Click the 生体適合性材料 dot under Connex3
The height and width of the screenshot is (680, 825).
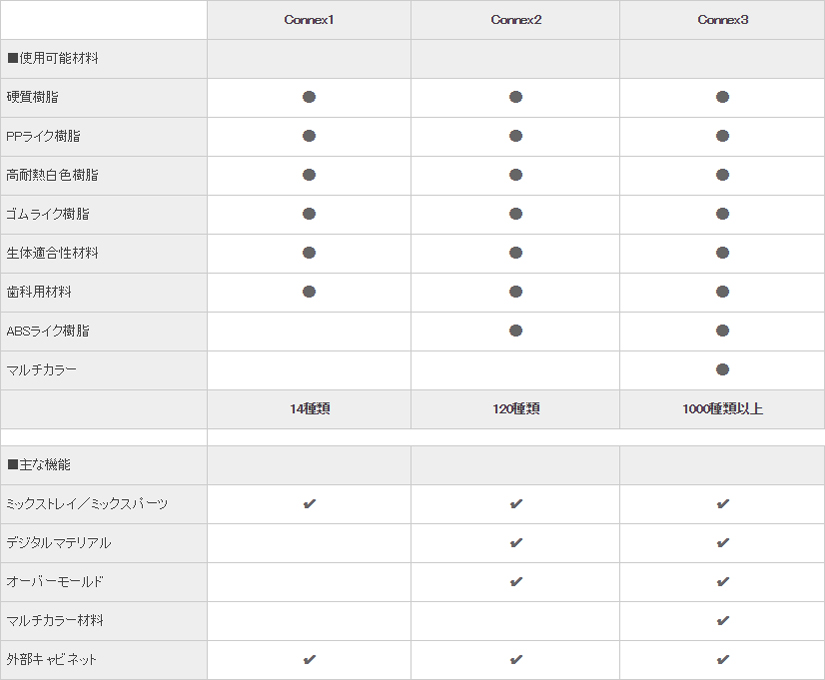pyautogui.click(x=722, y=253)
